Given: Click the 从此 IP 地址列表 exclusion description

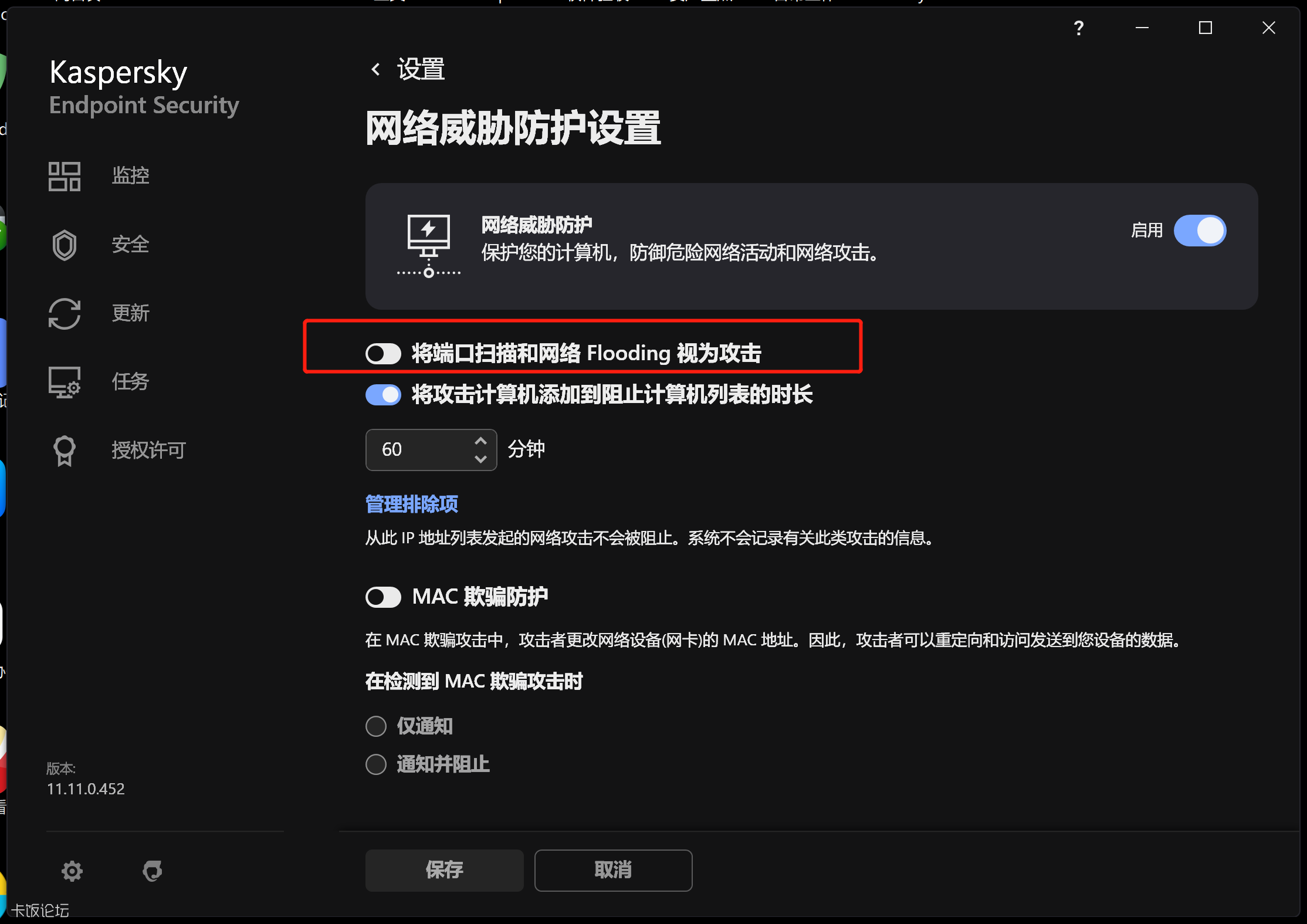Looking at the screenshot, I should click(650, 538).
